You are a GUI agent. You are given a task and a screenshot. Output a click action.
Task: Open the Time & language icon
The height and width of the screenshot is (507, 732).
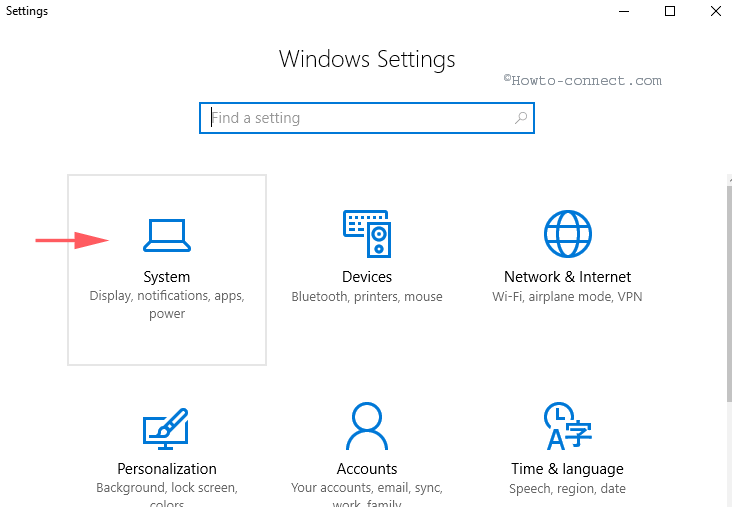coord(568,426)
